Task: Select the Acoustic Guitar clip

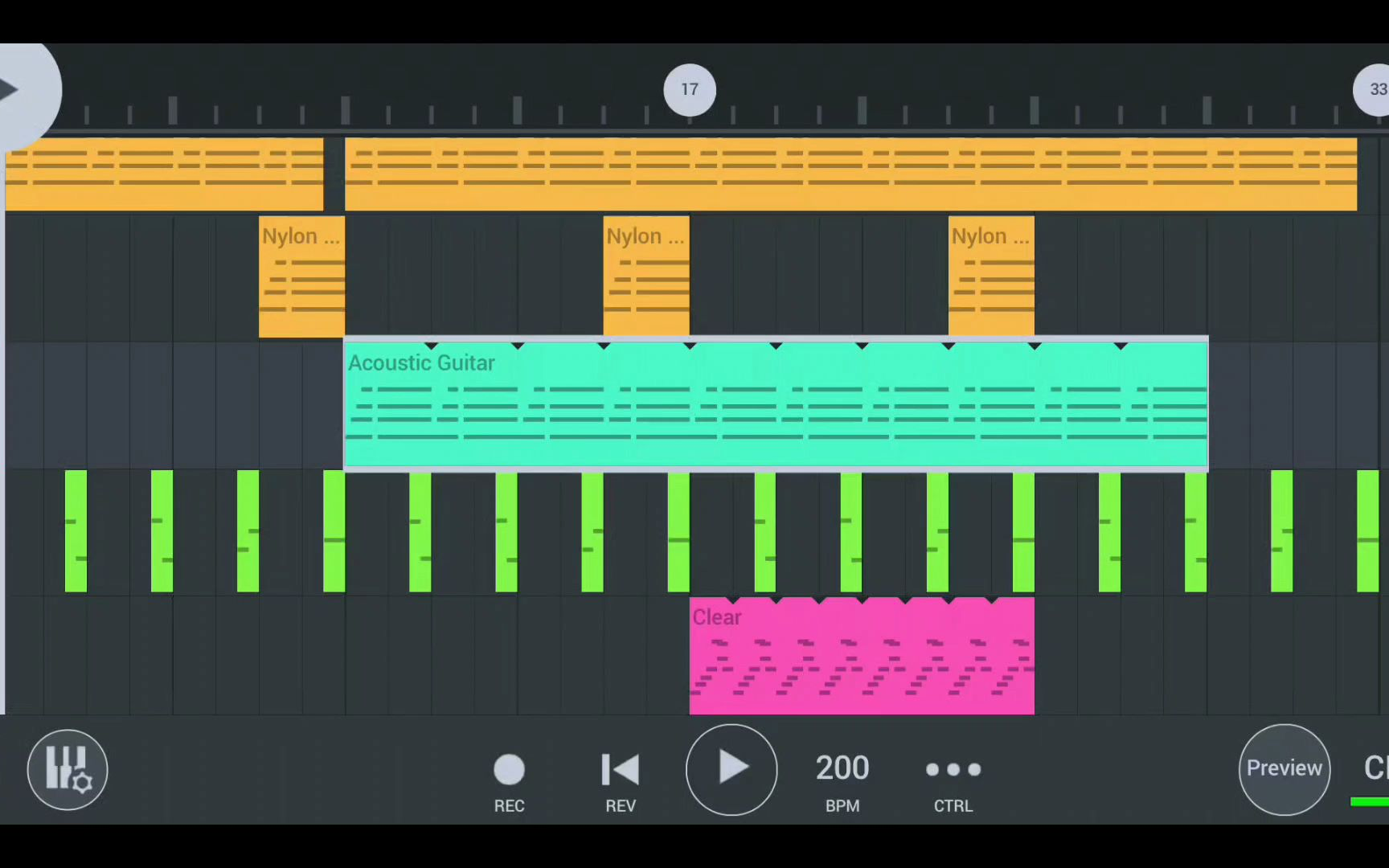Action: click(x=775, y=403)
